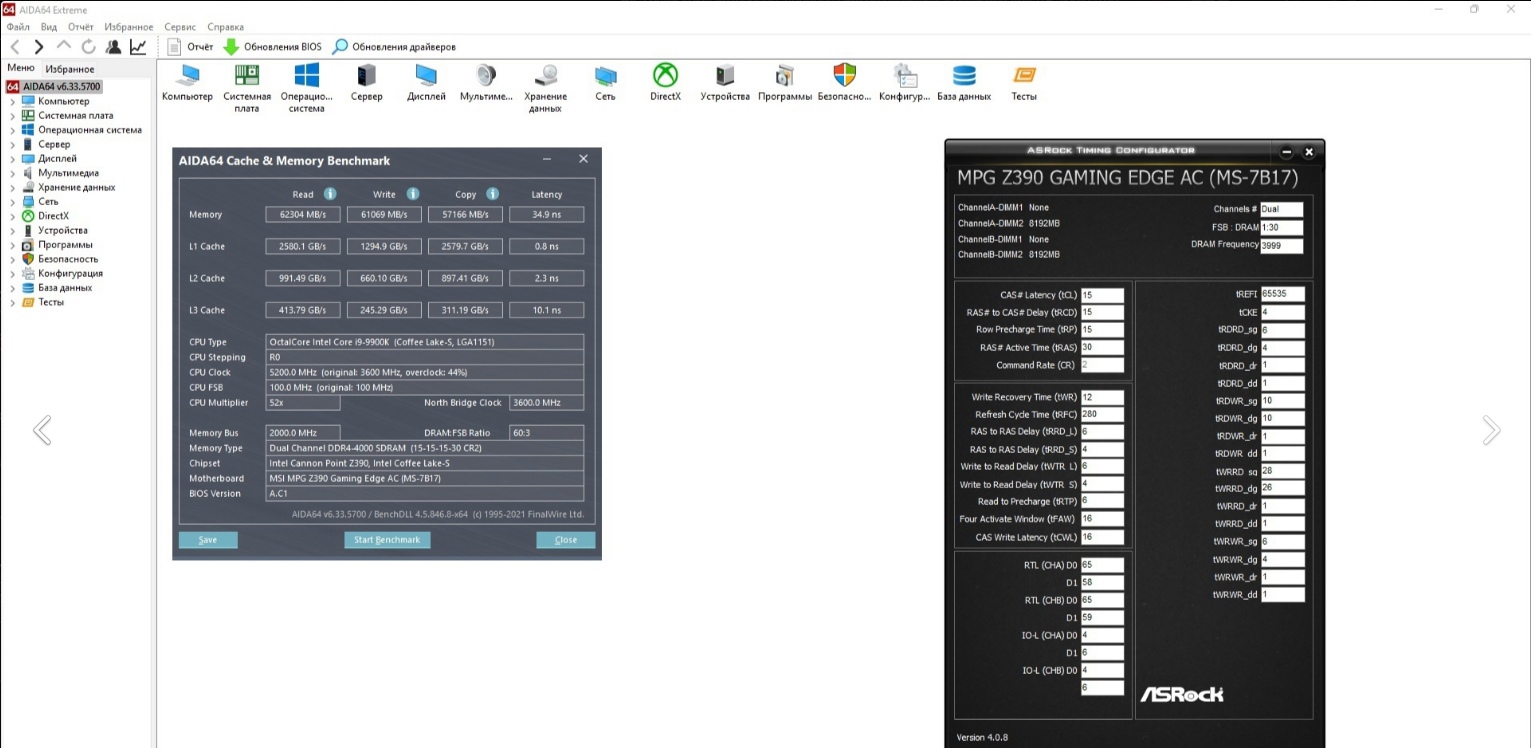Open the Отчёт menu in the menu bar
The image size is (1531, 748).
tap(81, 27)
